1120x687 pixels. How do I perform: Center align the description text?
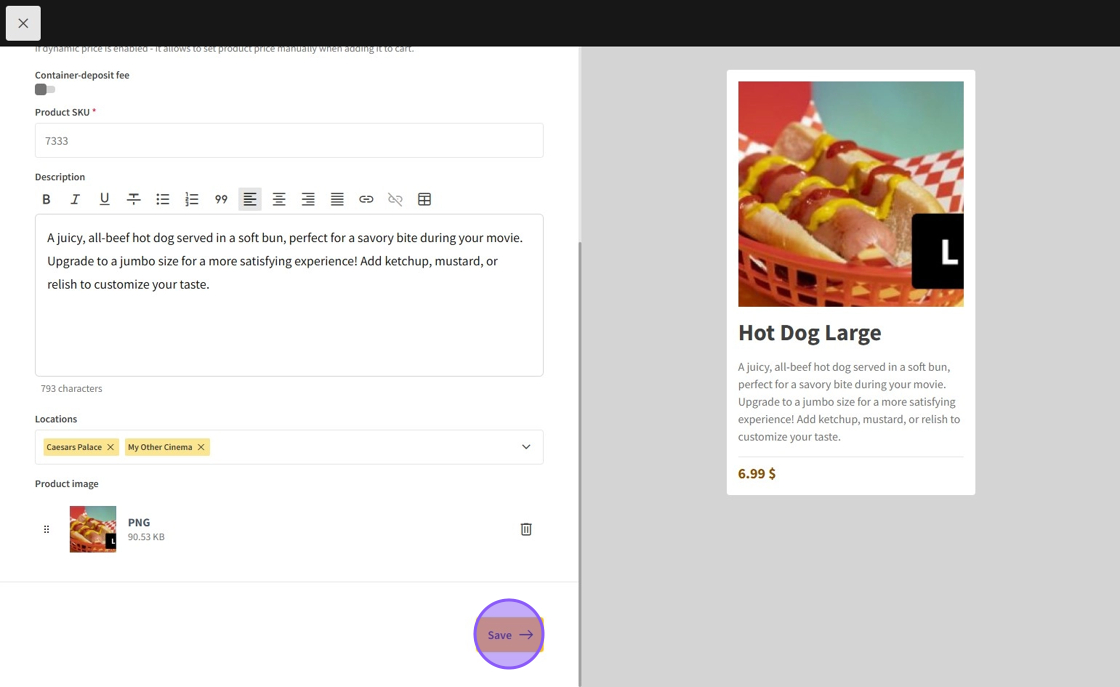[279, 199]
